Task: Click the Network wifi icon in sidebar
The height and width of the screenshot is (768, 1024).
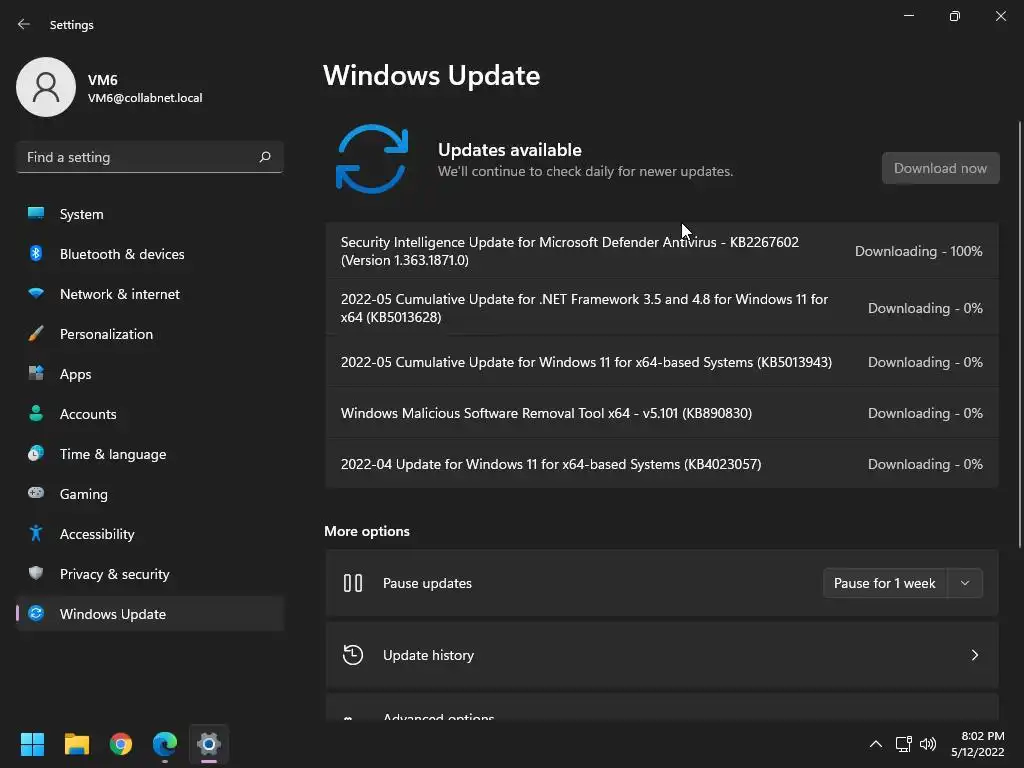Action: tap(36, 293)
